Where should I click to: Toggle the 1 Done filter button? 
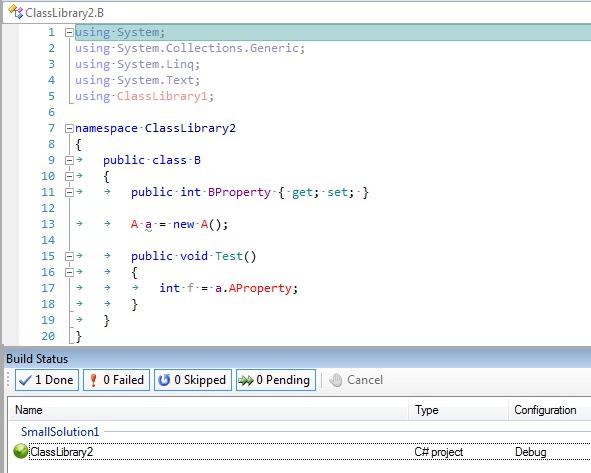(47, 380)
